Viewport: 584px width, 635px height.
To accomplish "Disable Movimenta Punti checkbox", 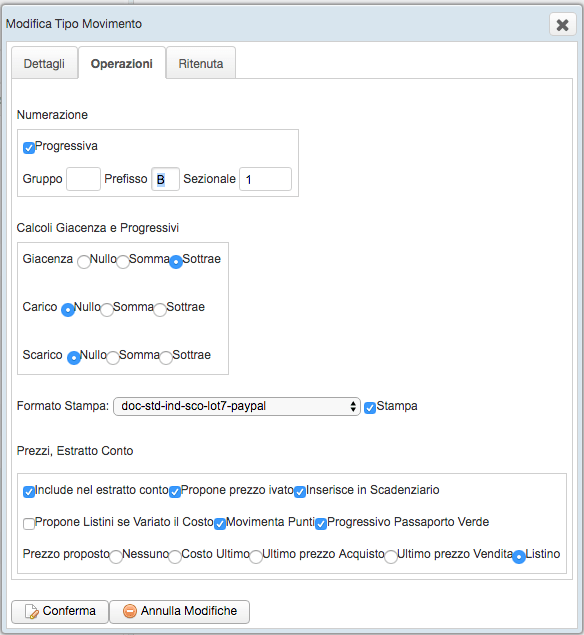I will [220, 524].
